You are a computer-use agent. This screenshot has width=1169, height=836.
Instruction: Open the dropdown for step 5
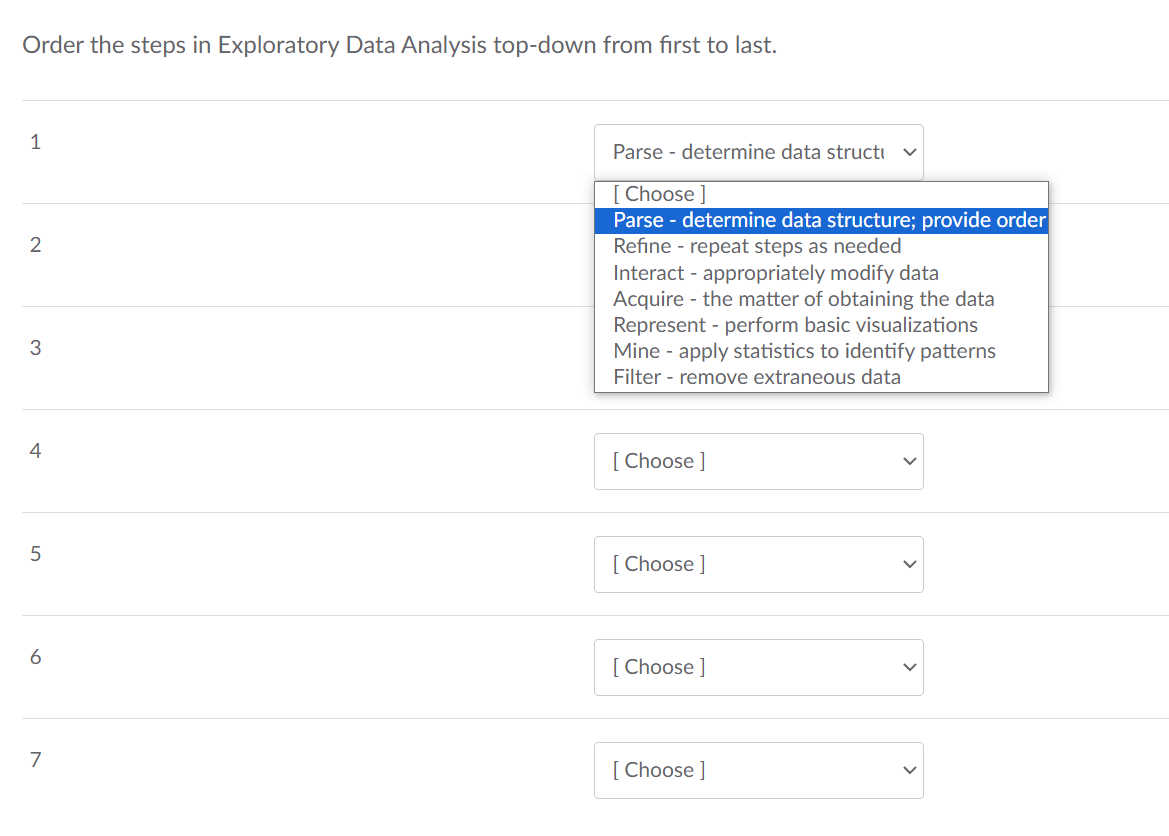click(x=758, y=564)
